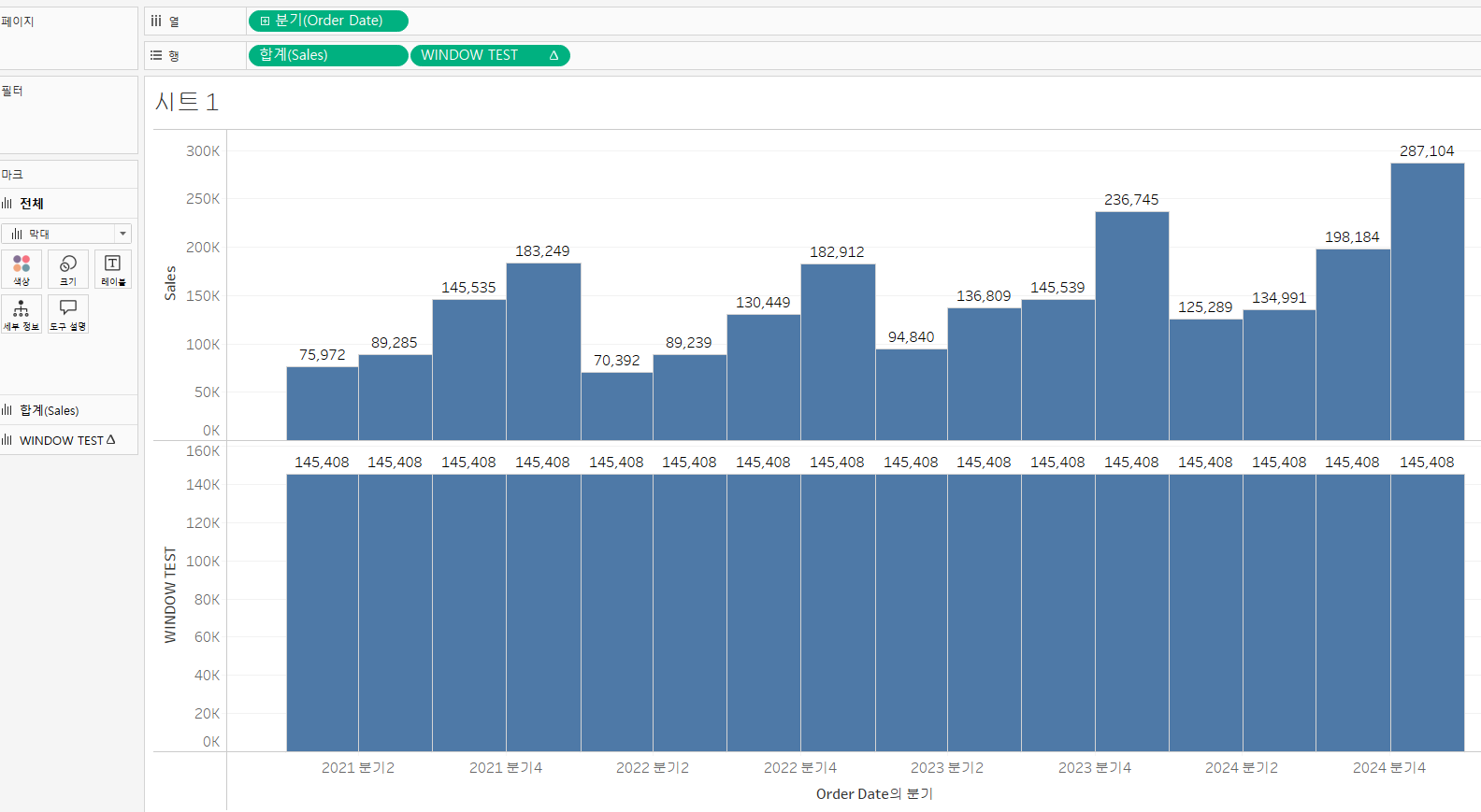Select the Sales bar labeled 183,249
1481x812 pixels.
543,351
